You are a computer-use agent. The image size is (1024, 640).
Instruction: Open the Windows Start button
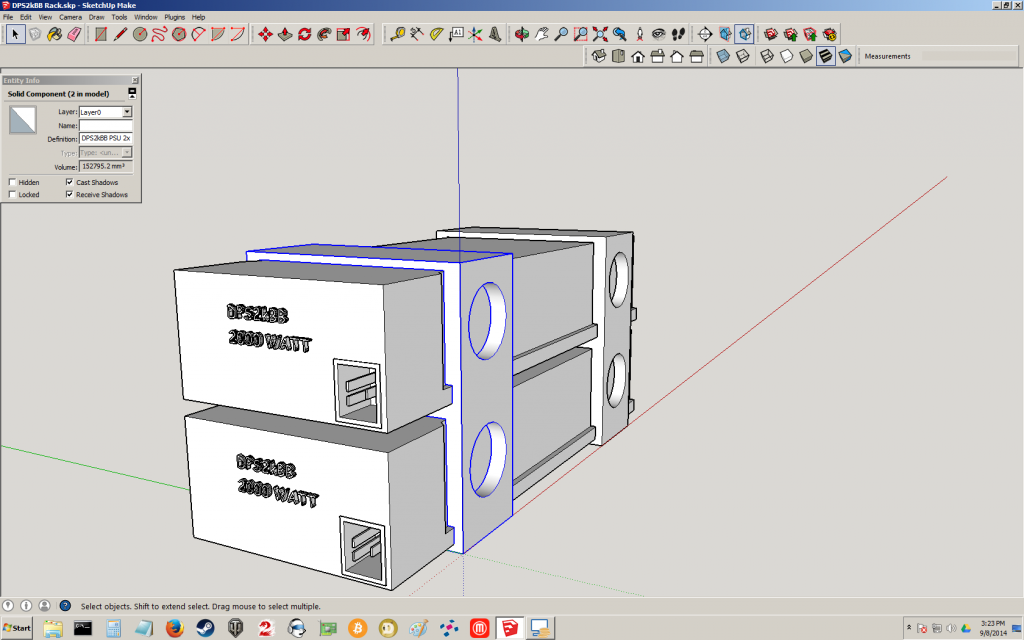[17, 628]
